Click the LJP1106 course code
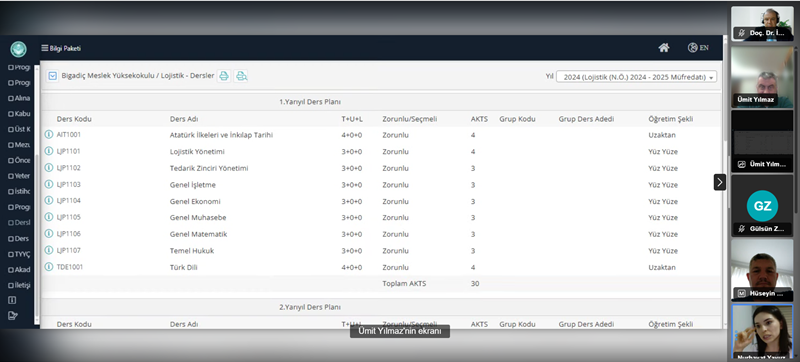Screen dimensions: 800x362 (68, 234)
